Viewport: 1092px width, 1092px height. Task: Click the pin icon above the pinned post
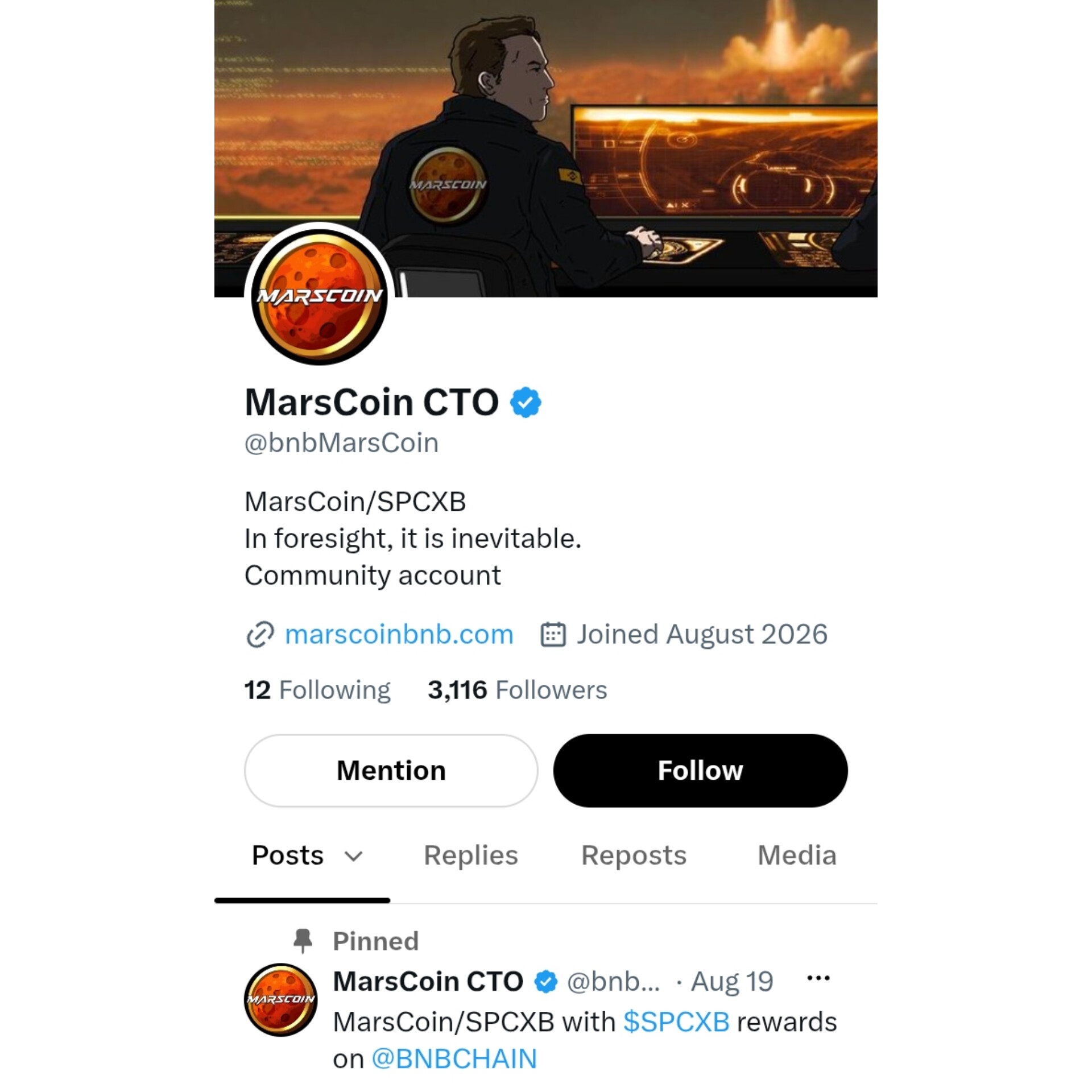303,941
